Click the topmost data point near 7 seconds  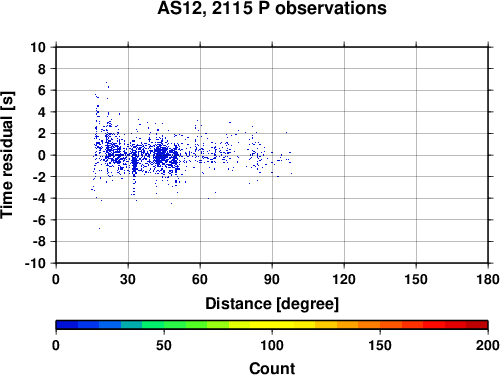pos(106,82)
